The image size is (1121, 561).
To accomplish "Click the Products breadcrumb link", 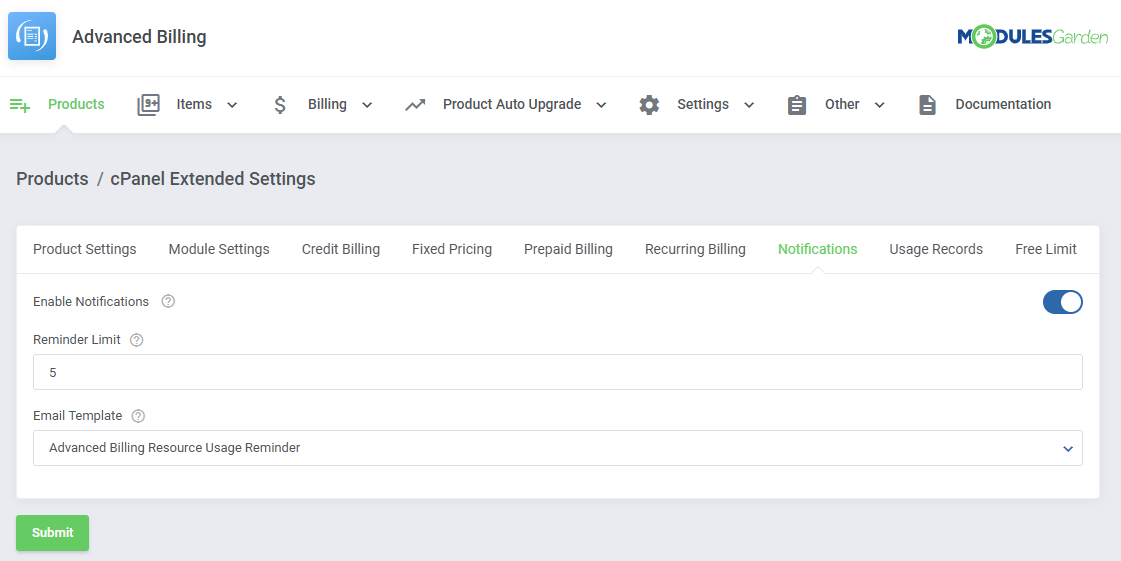I will point(52,179).
